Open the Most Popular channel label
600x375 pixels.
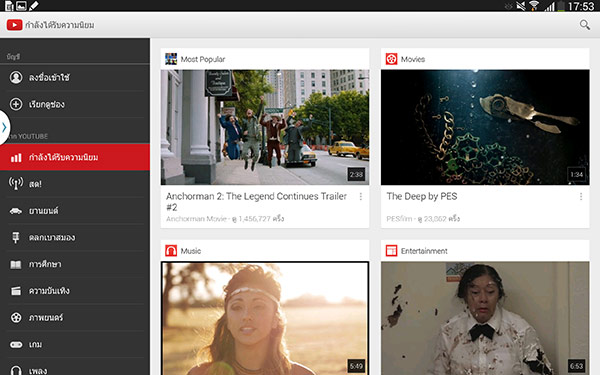click(202, 59)
